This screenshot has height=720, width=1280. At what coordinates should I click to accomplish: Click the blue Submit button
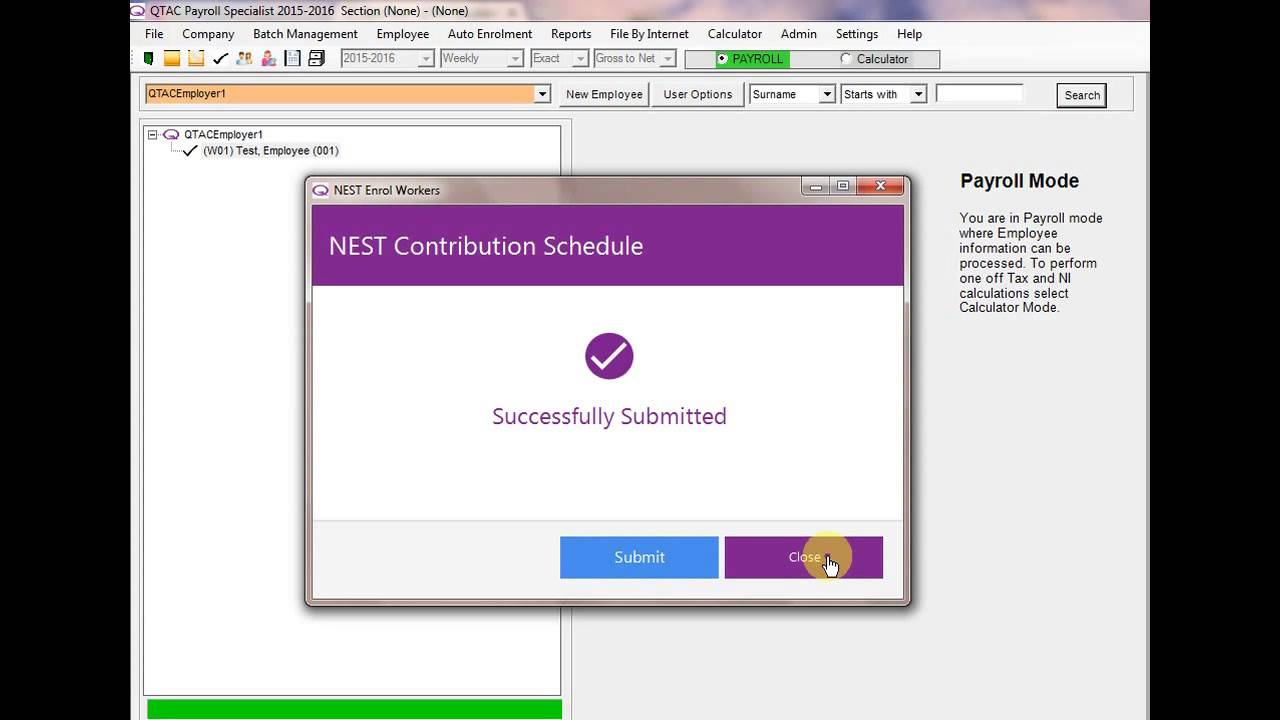tap(639, 557)
